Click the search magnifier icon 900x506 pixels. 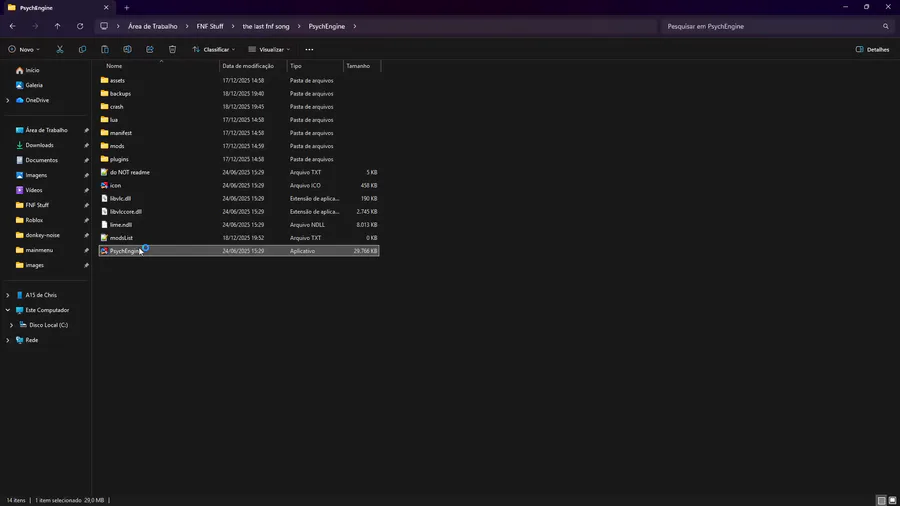click(x=886, y=26)
